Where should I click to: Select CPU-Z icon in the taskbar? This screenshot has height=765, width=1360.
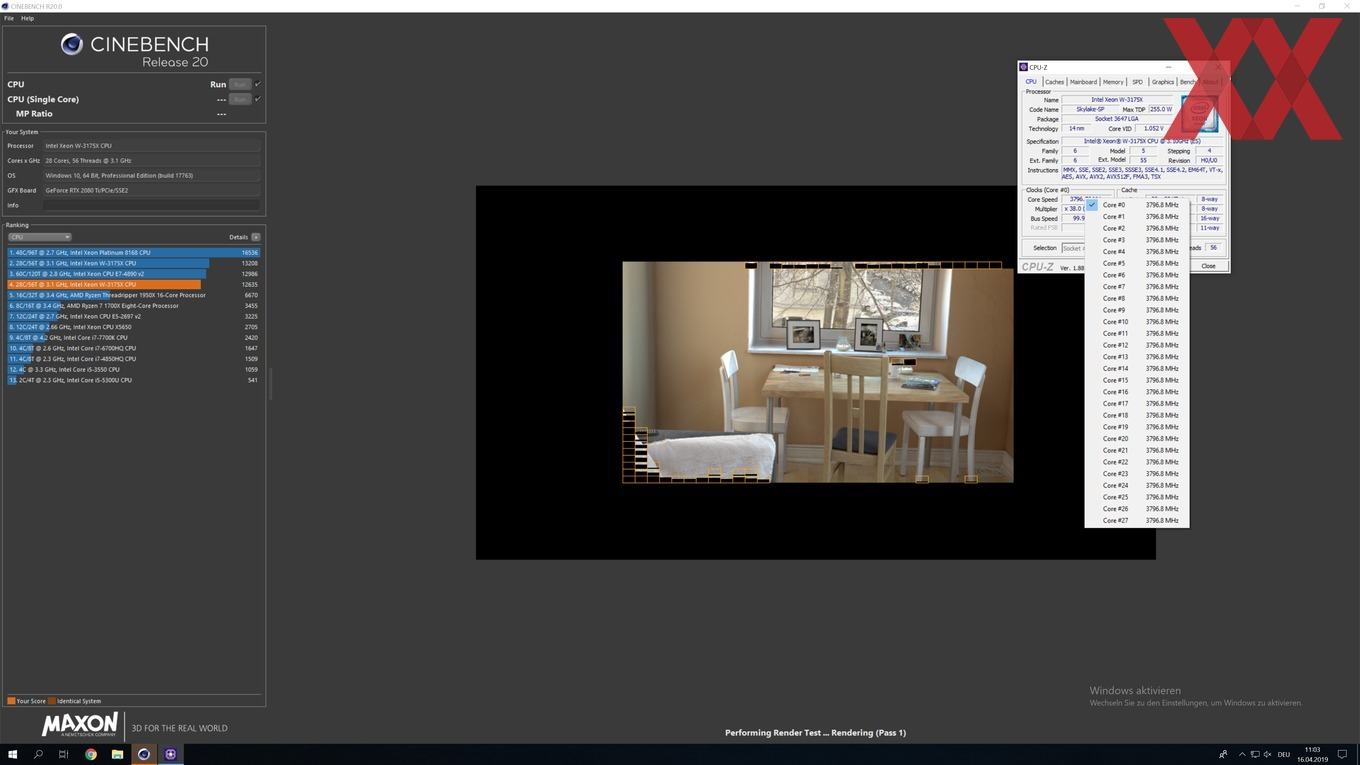point(170,754)
